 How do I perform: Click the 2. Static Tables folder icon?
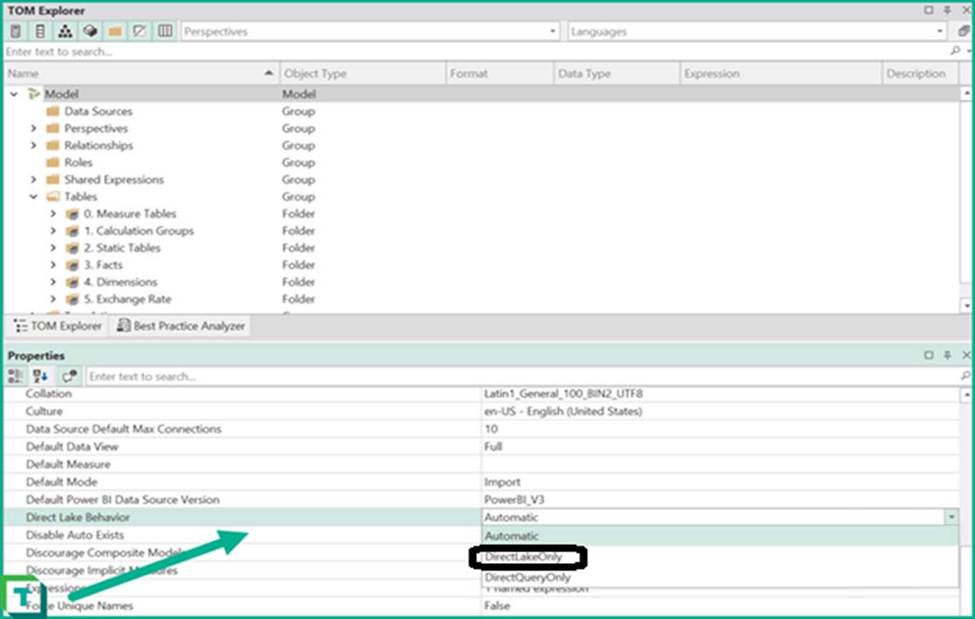[x=73, y=248]
